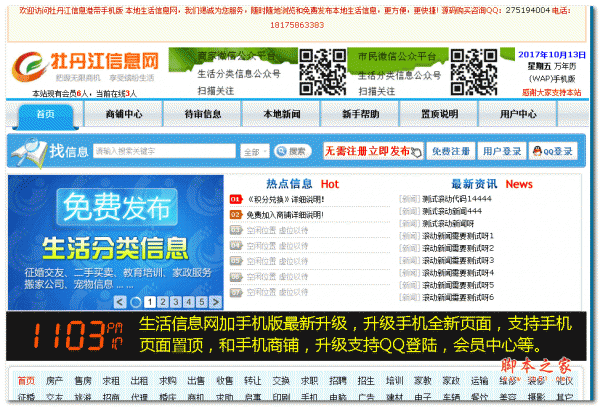
Task: Open the 置顶说明 navigation tab
Action: pyautogui.click(x=440, y=114)
